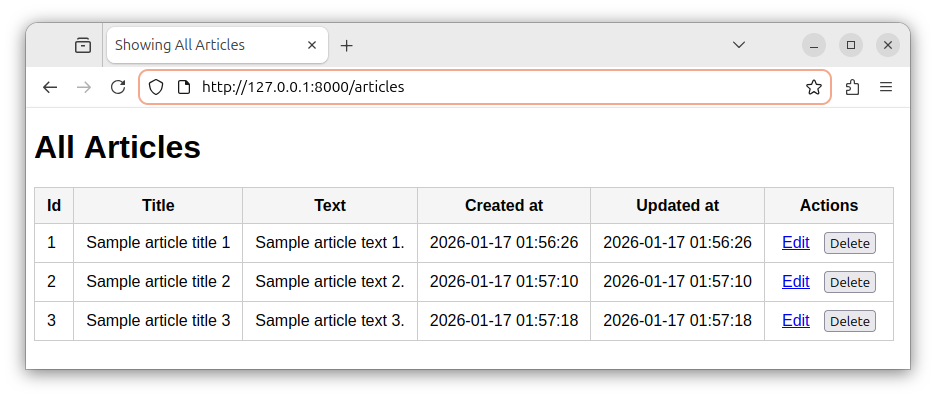The height and width of the screenshot is (398, 936).
Task: Select the cell Sample article title 3
Action: coord(158,321)
